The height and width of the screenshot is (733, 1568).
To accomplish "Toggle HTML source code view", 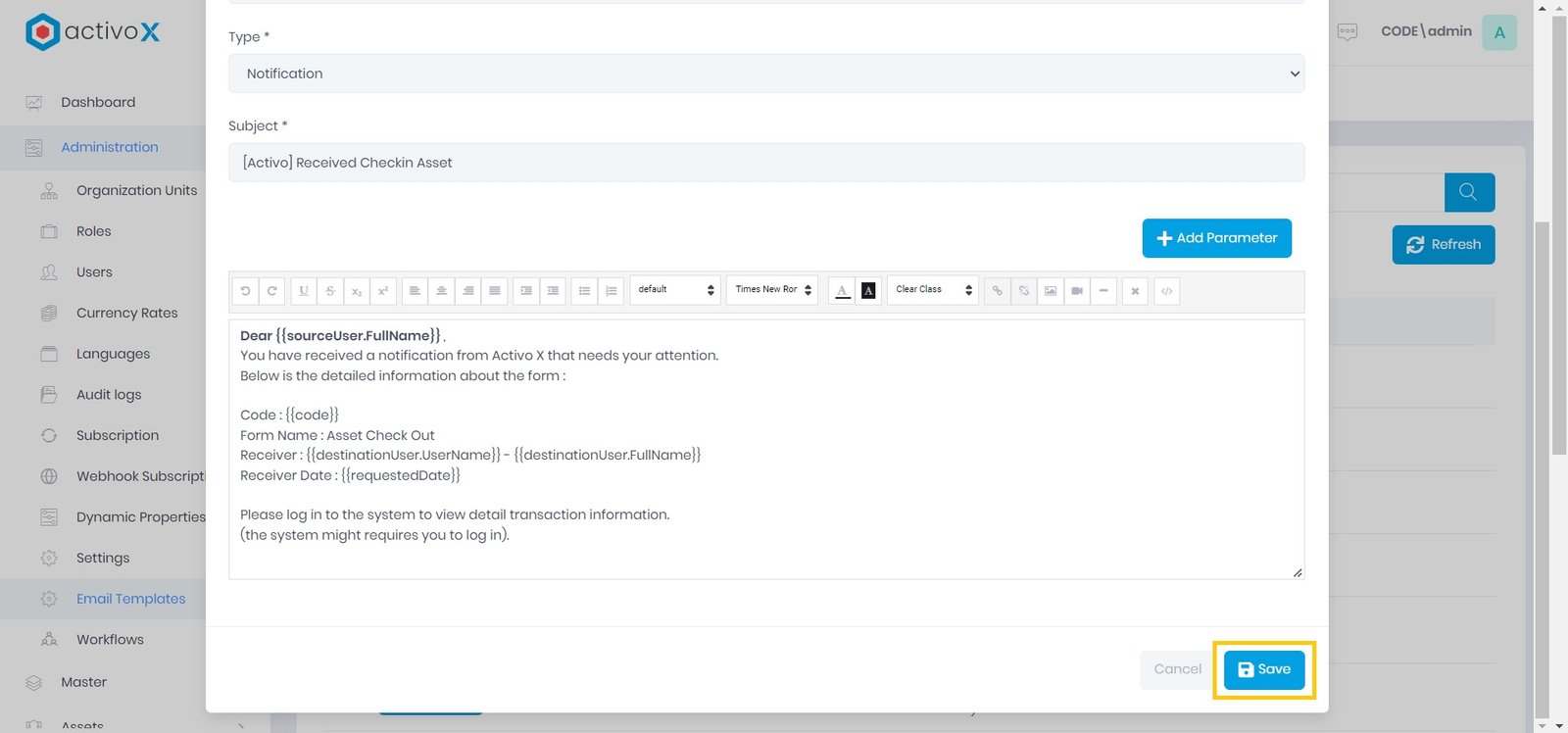I will click(x=1166, y=291).
